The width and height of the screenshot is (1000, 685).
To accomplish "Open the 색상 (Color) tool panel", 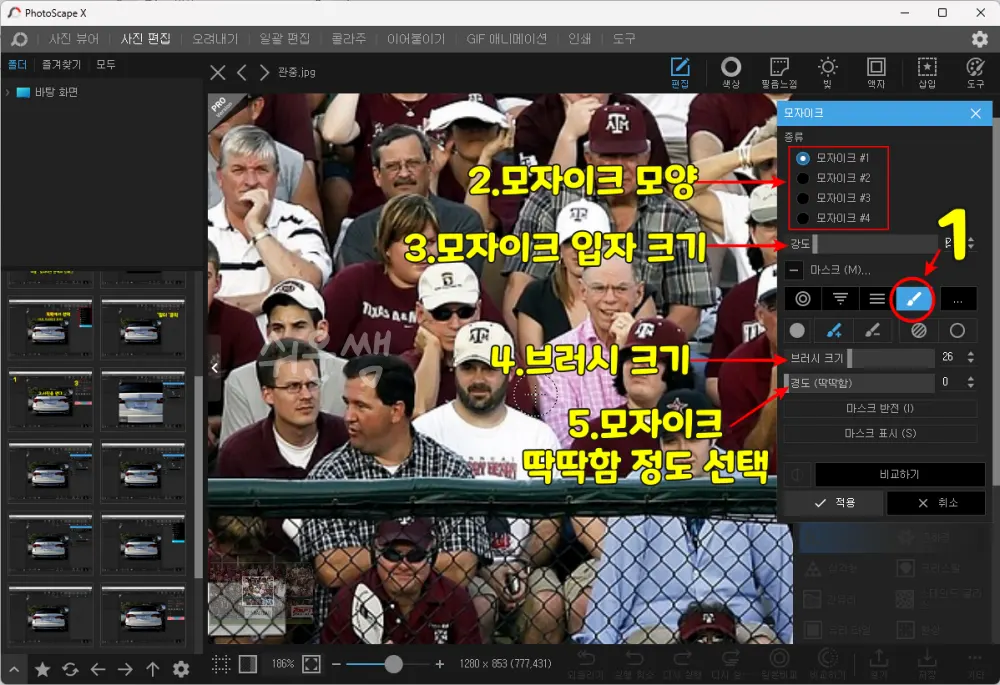I will click(x=731, y=71).
